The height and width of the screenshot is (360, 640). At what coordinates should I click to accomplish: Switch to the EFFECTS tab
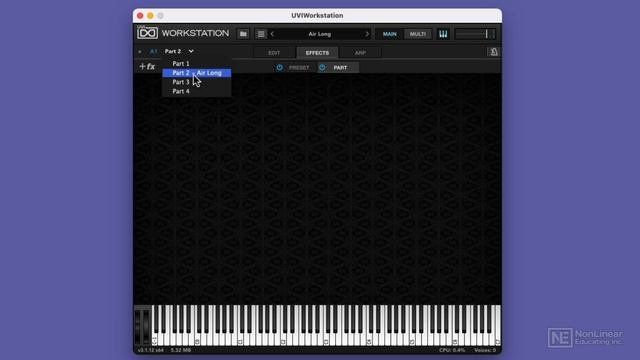[x=317, y=53]
